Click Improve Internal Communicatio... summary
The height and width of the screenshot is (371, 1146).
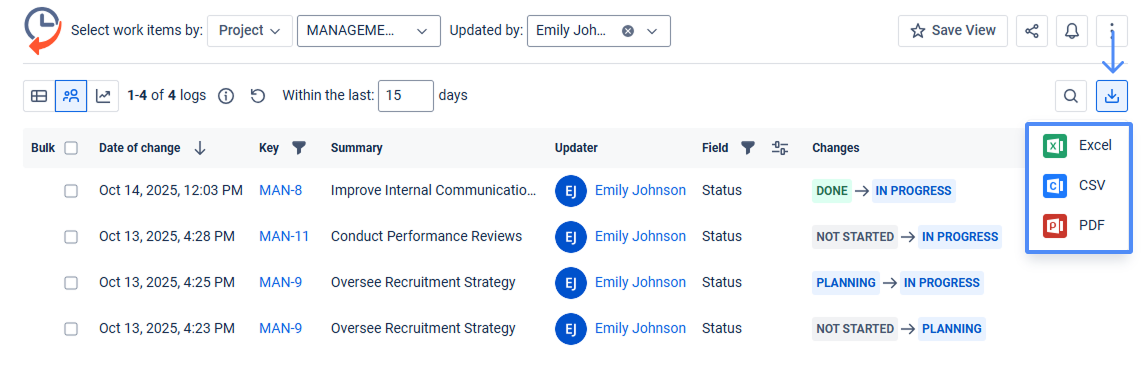click(434, 191)
